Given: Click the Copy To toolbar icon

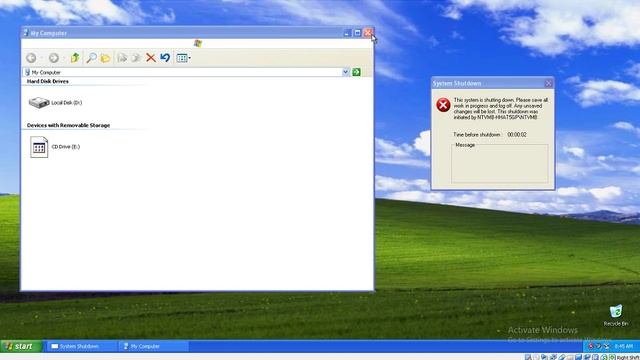Looking at the screenshot, I should [136, 58].
